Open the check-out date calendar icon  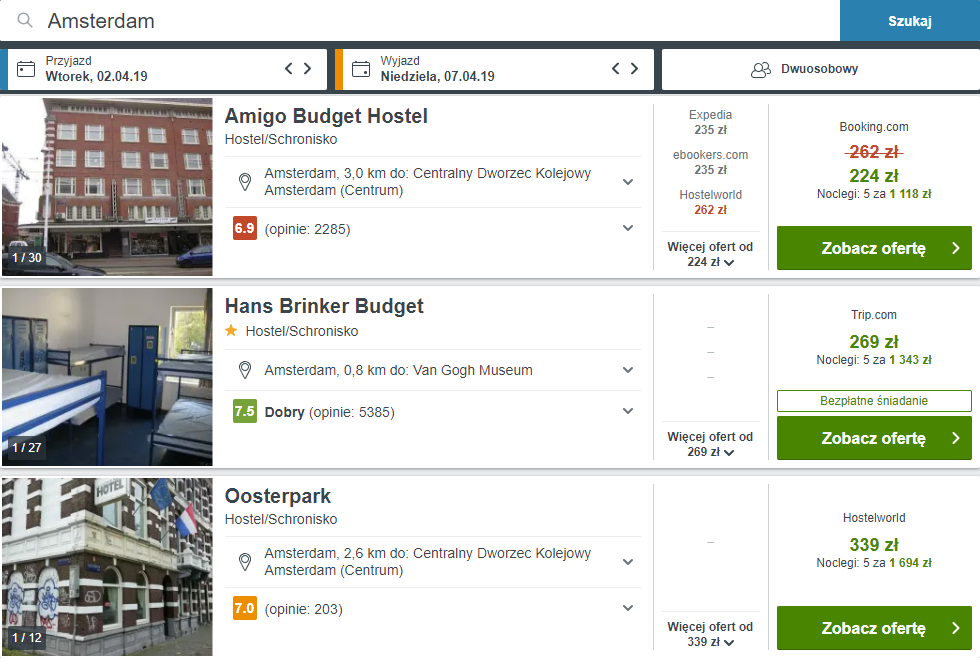pyautogui.click(x=361, y=69)
